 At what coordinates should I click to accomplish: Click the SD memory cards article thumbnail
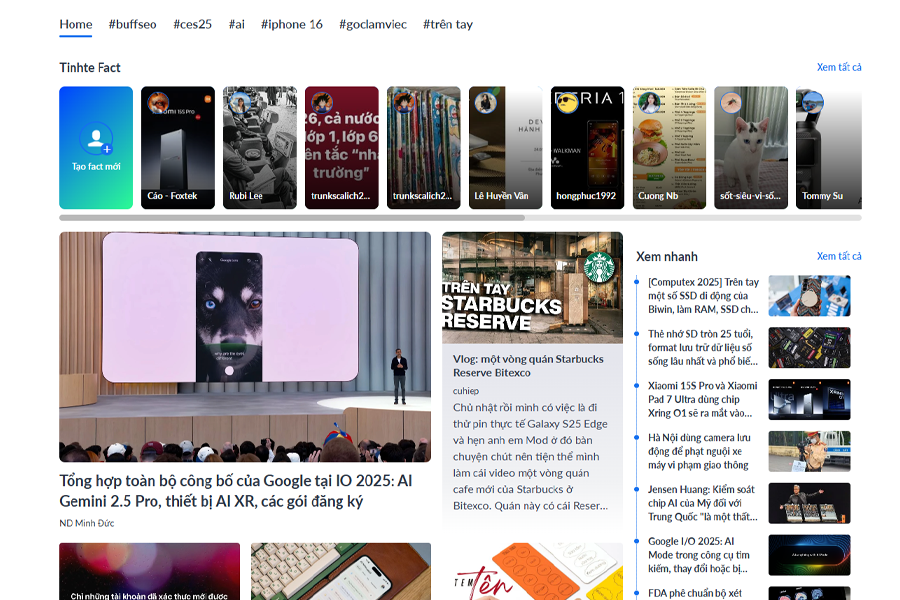click(809, 347)
